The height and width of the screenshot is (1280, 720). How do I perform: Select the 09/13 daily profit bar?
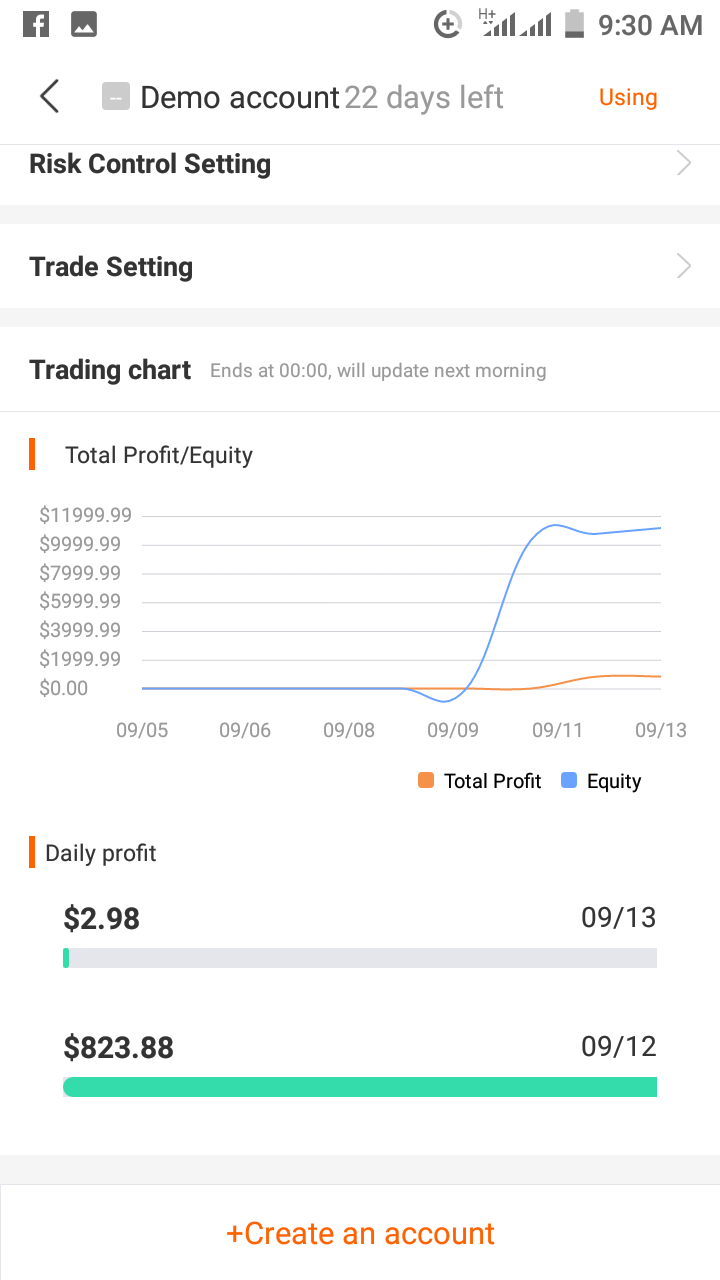pos(360,958)
